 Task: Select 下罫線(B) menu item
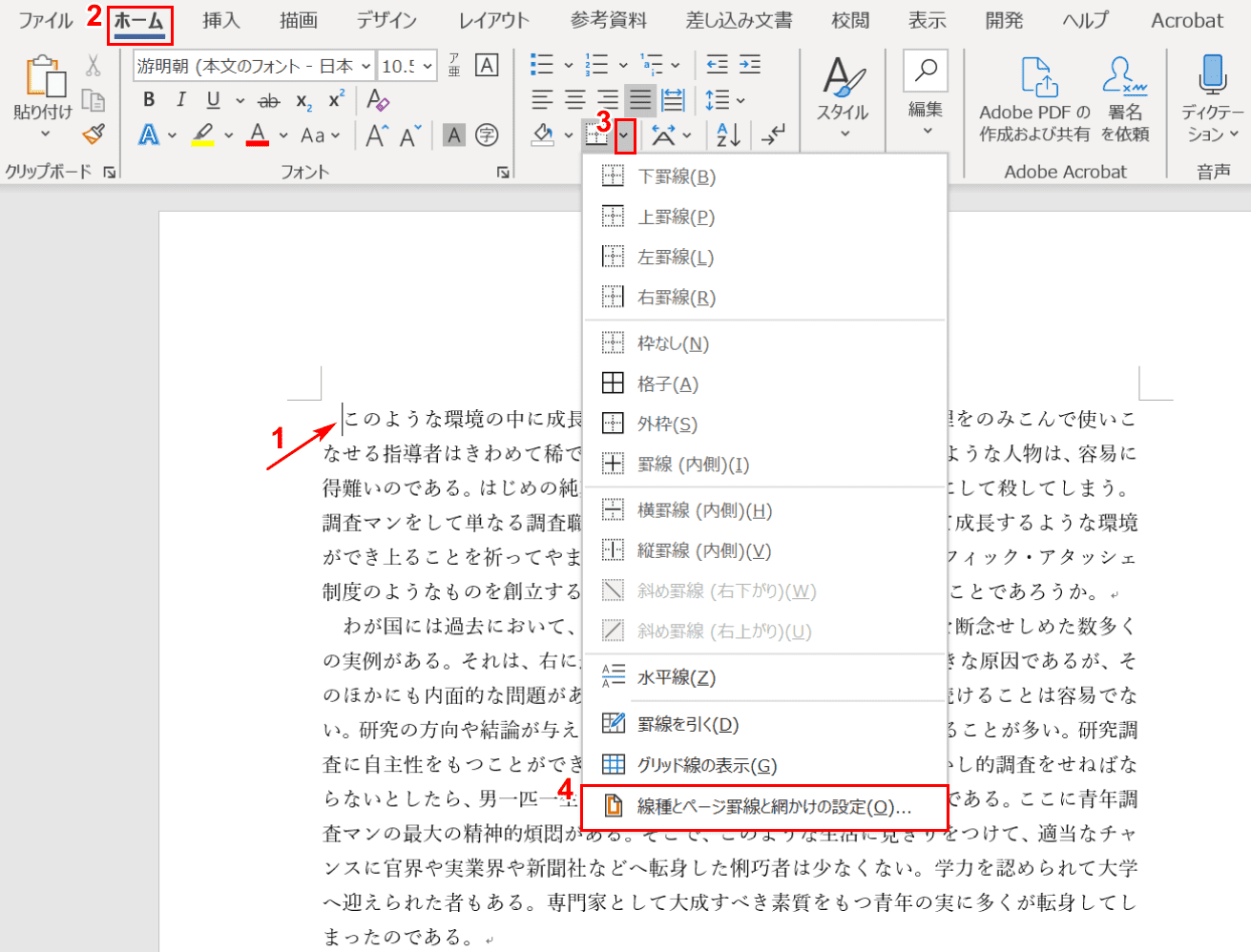764,176
